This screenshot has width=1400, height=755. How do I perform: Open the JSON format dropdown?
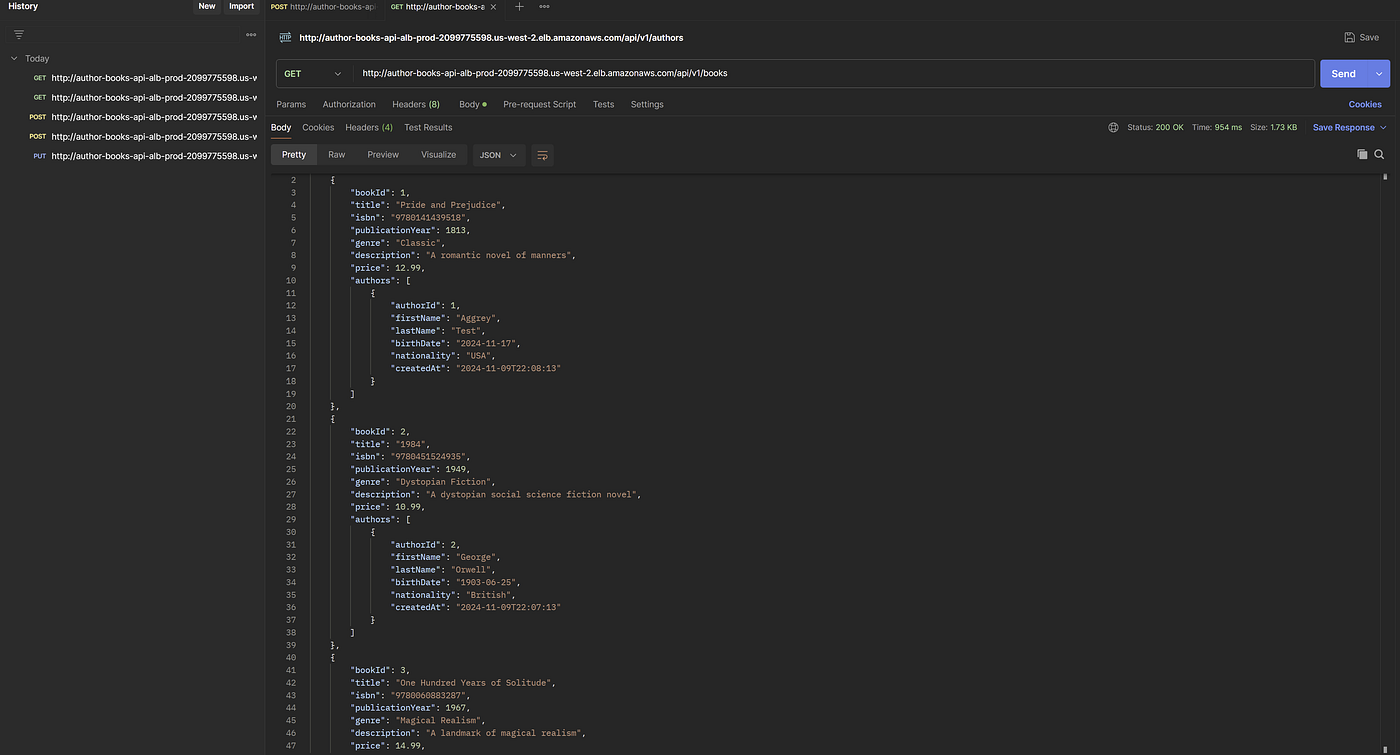pos(499,155)
